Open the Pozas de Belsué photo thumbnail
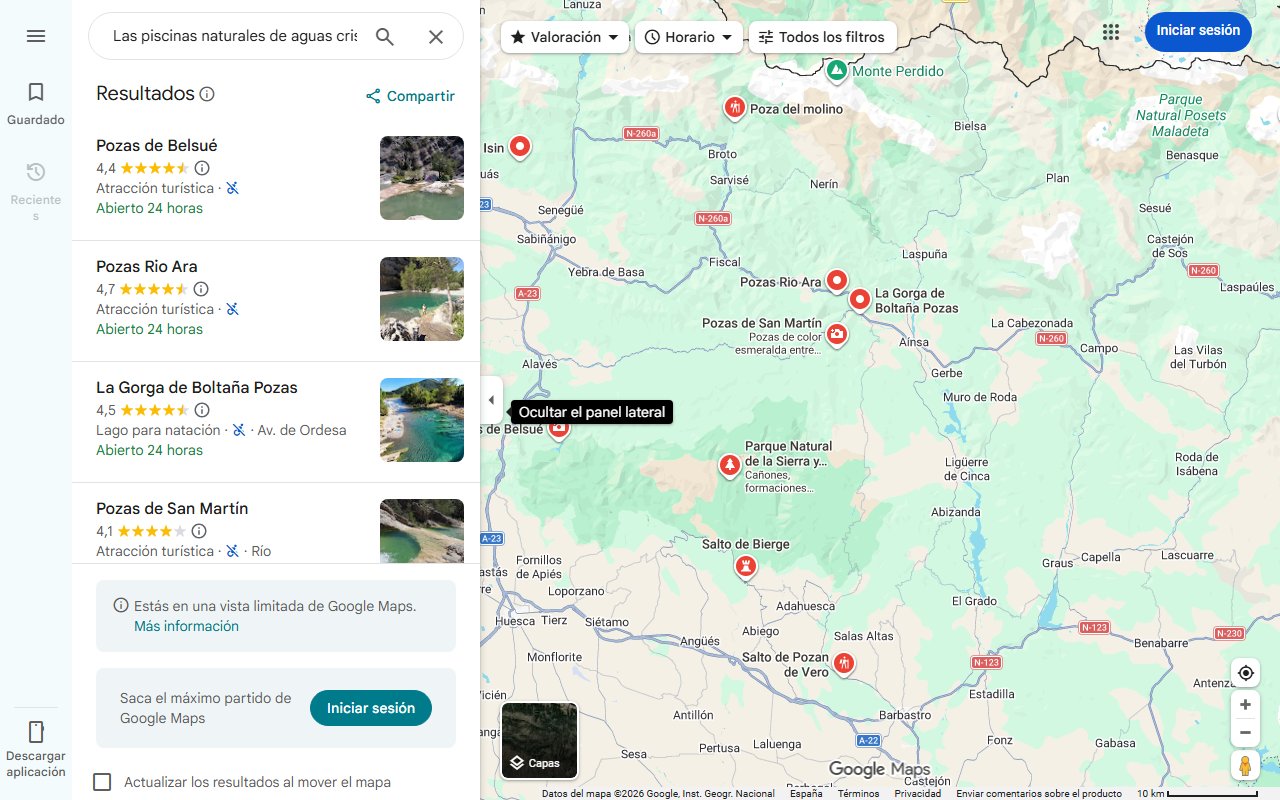Image resolution: width=1280 pixels, height=800 pixels. tap(421, 178)
